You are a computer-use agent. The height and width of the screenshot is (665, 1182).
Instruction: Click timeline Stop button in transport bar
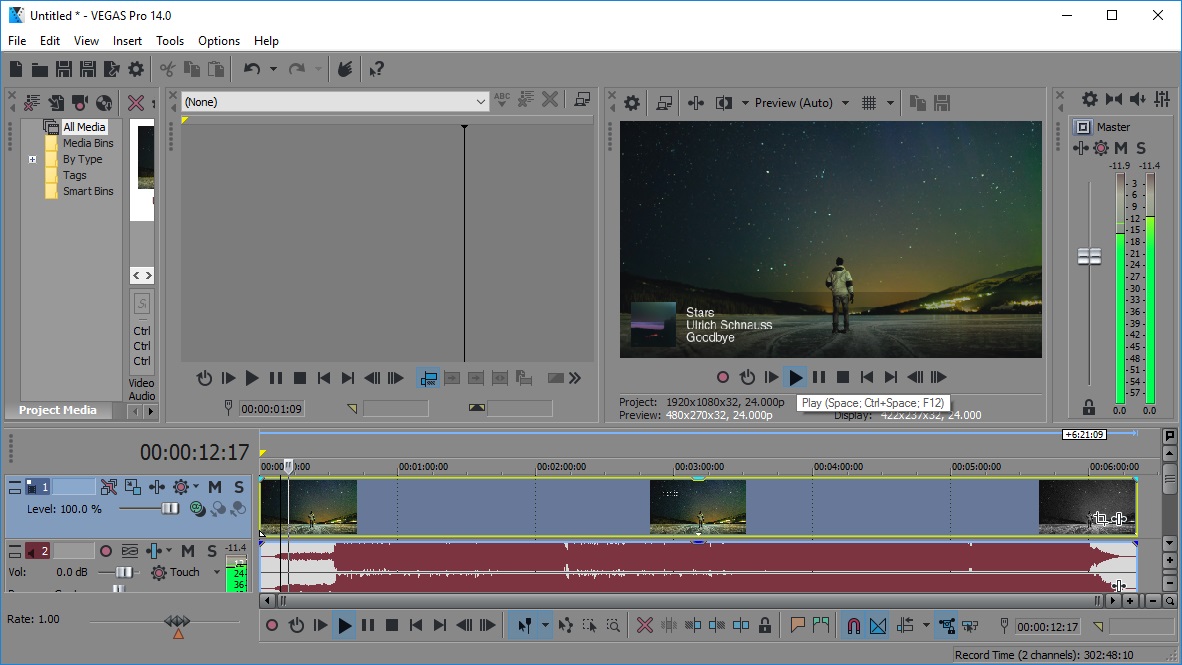click(x=391, y=625)
